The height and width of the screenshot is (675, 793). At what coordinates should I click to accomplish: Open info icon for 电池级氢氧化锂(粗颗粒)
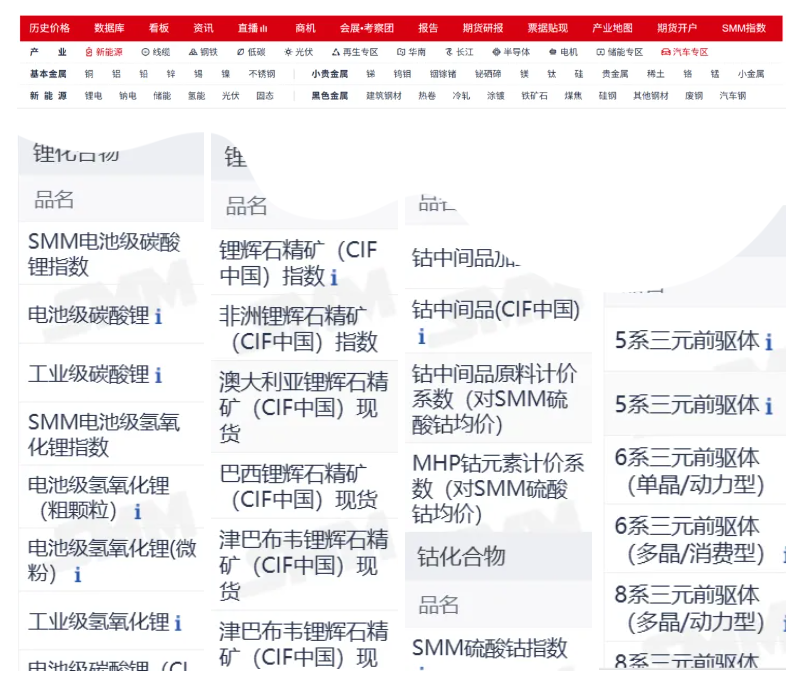click(x=138, y=512)
